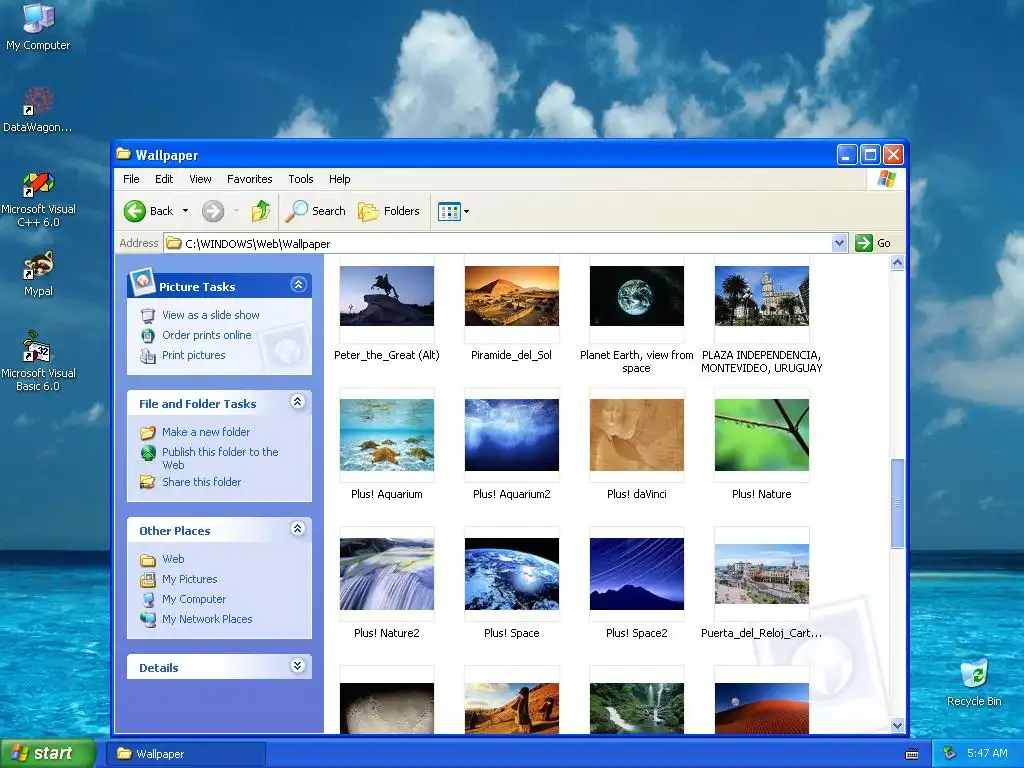Select Puerta_del_Reloj_Cart... thumbnail
The height and width of the screenshot is (768, 1024).
tap(761, 574)
